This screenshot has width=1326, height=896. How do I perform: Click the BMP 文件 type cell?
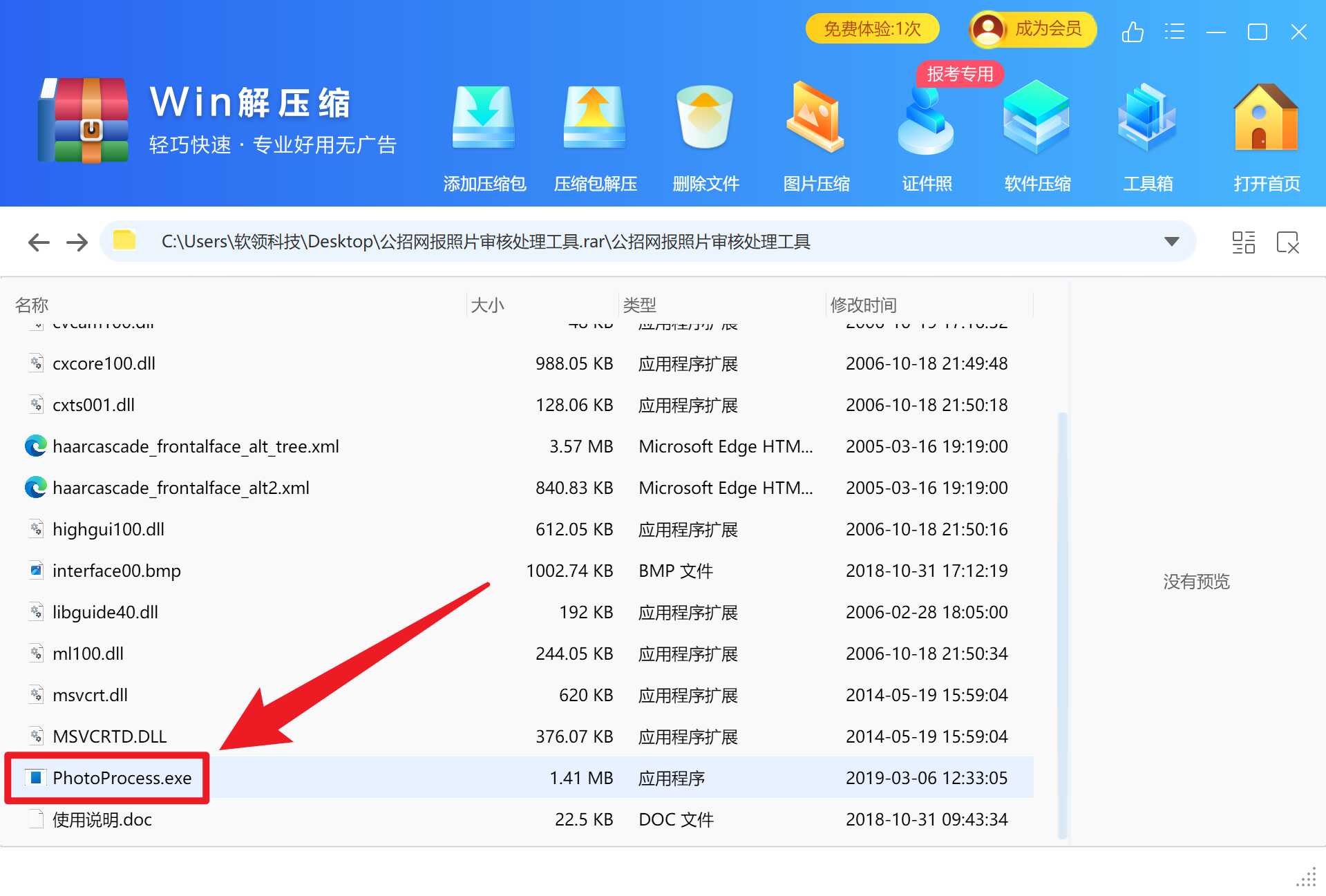pyautogui.click(x=676, y=571)
